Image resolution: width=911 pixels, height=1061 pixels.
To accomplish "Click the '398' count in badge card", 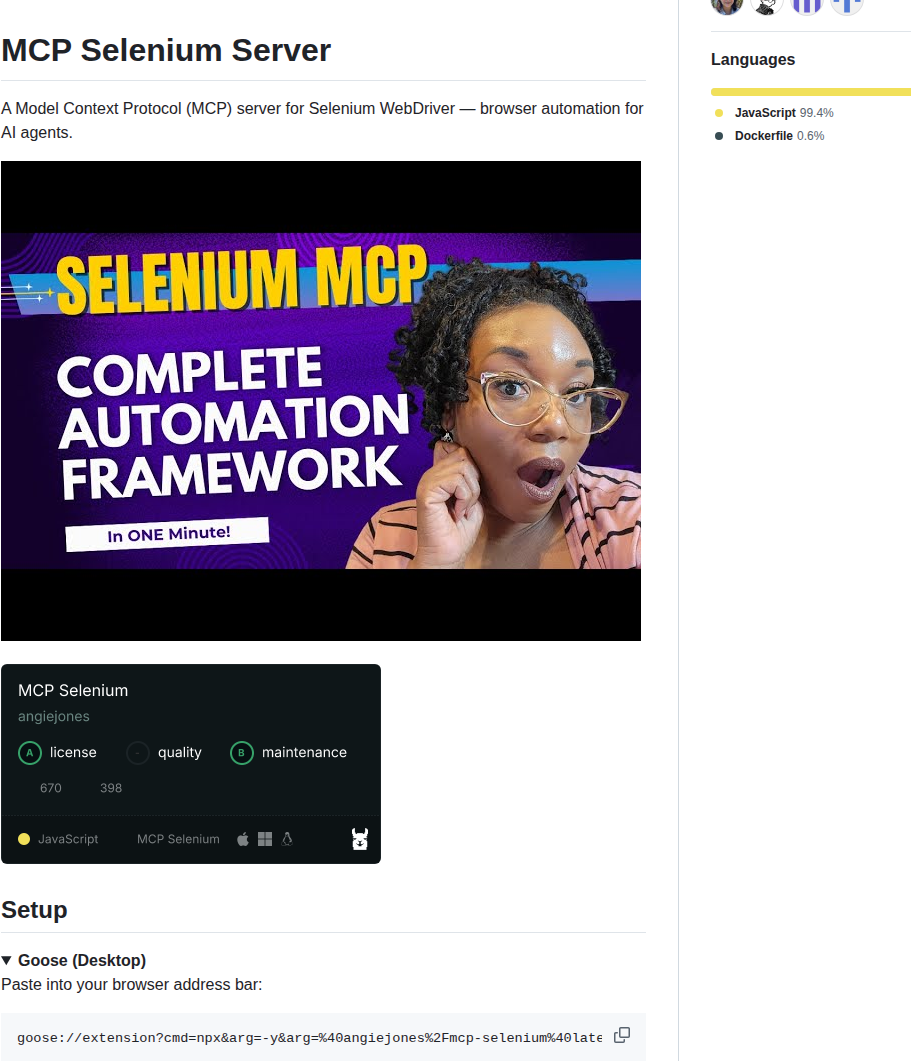I will click(111, 788).
